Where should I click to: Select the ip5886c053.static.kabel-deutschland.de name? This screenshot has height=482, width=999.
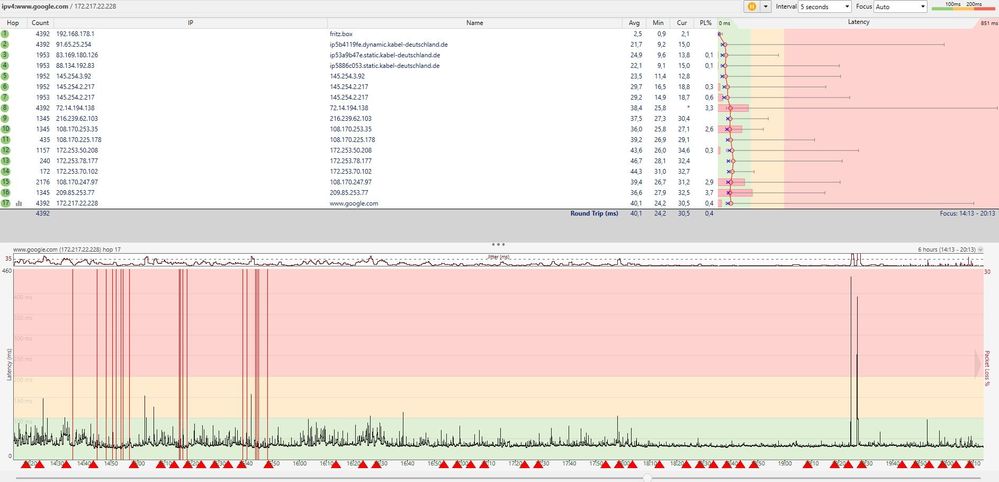pos(384,65)
